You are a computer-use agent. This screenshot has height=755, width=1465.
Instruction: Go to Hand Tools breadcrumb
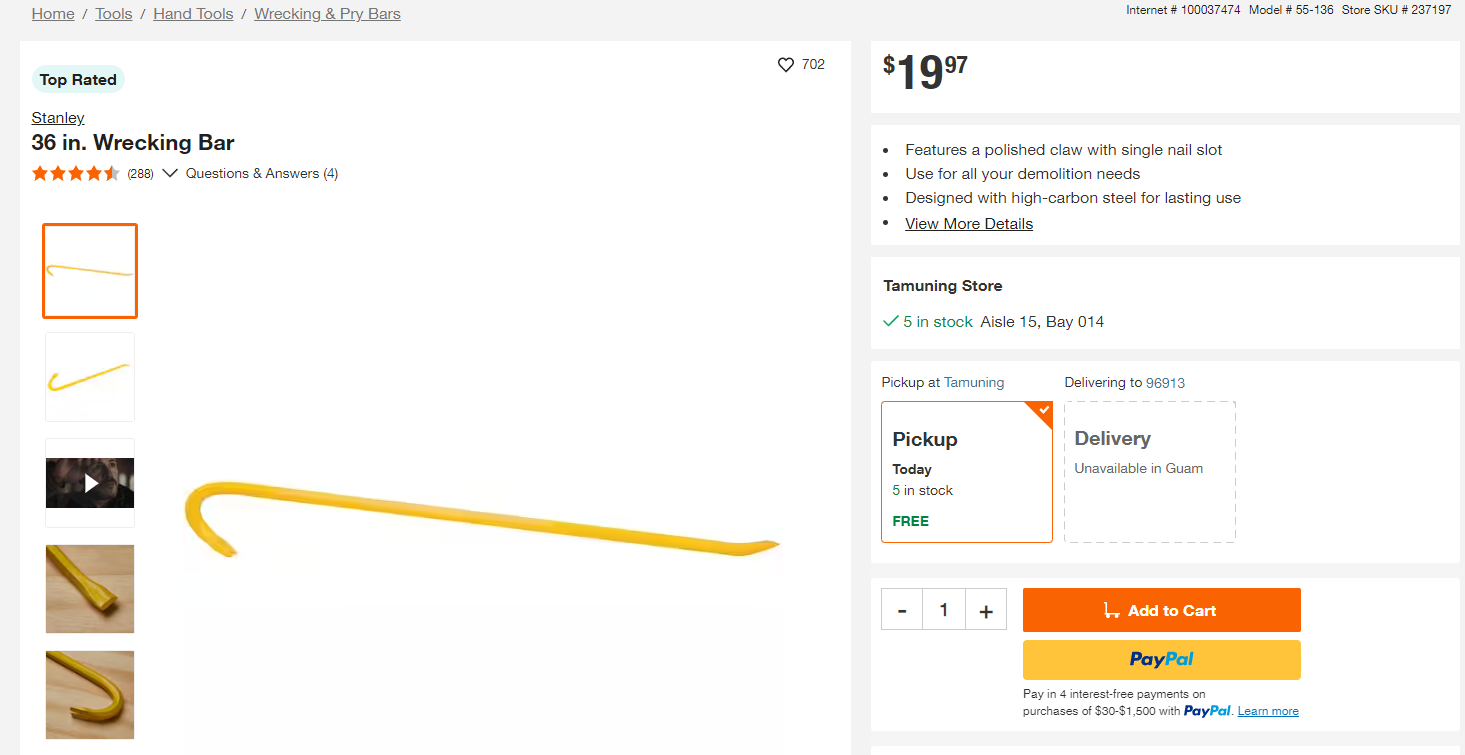193,14
